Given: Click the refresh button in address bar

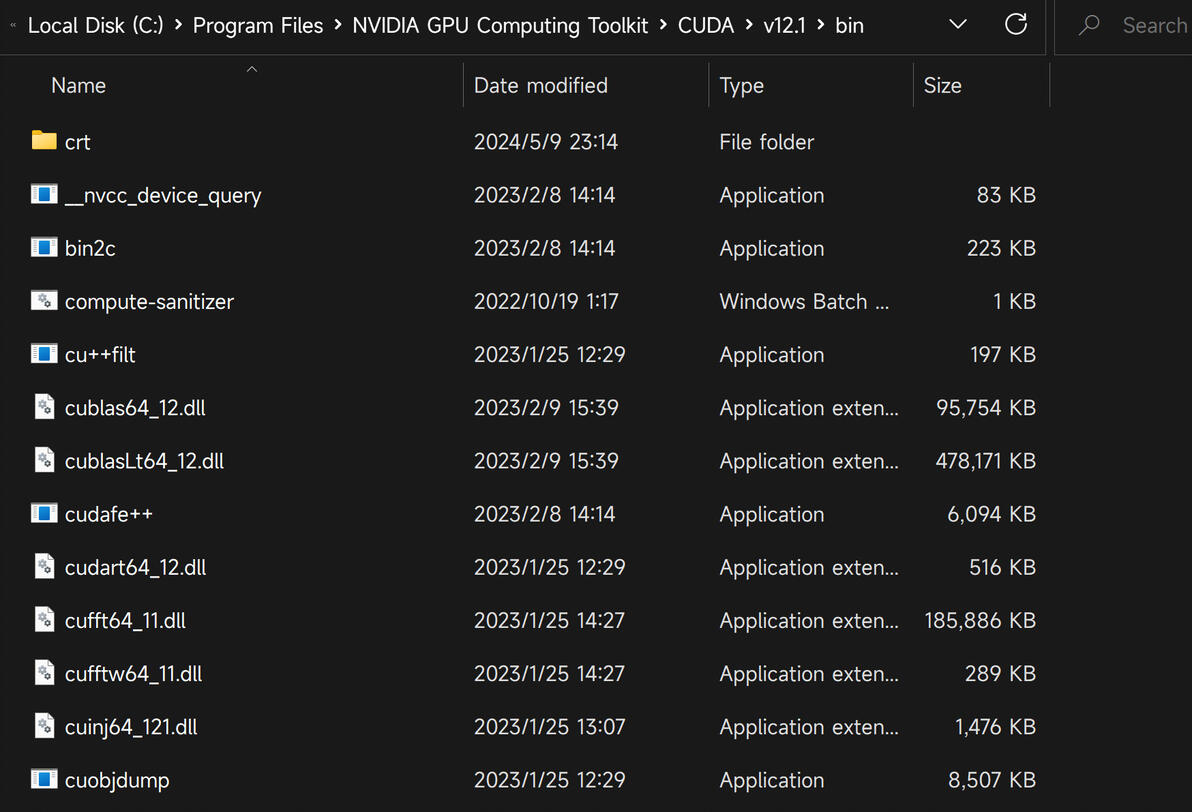Looking at the screenshot, I should (x=1016, y=25).
